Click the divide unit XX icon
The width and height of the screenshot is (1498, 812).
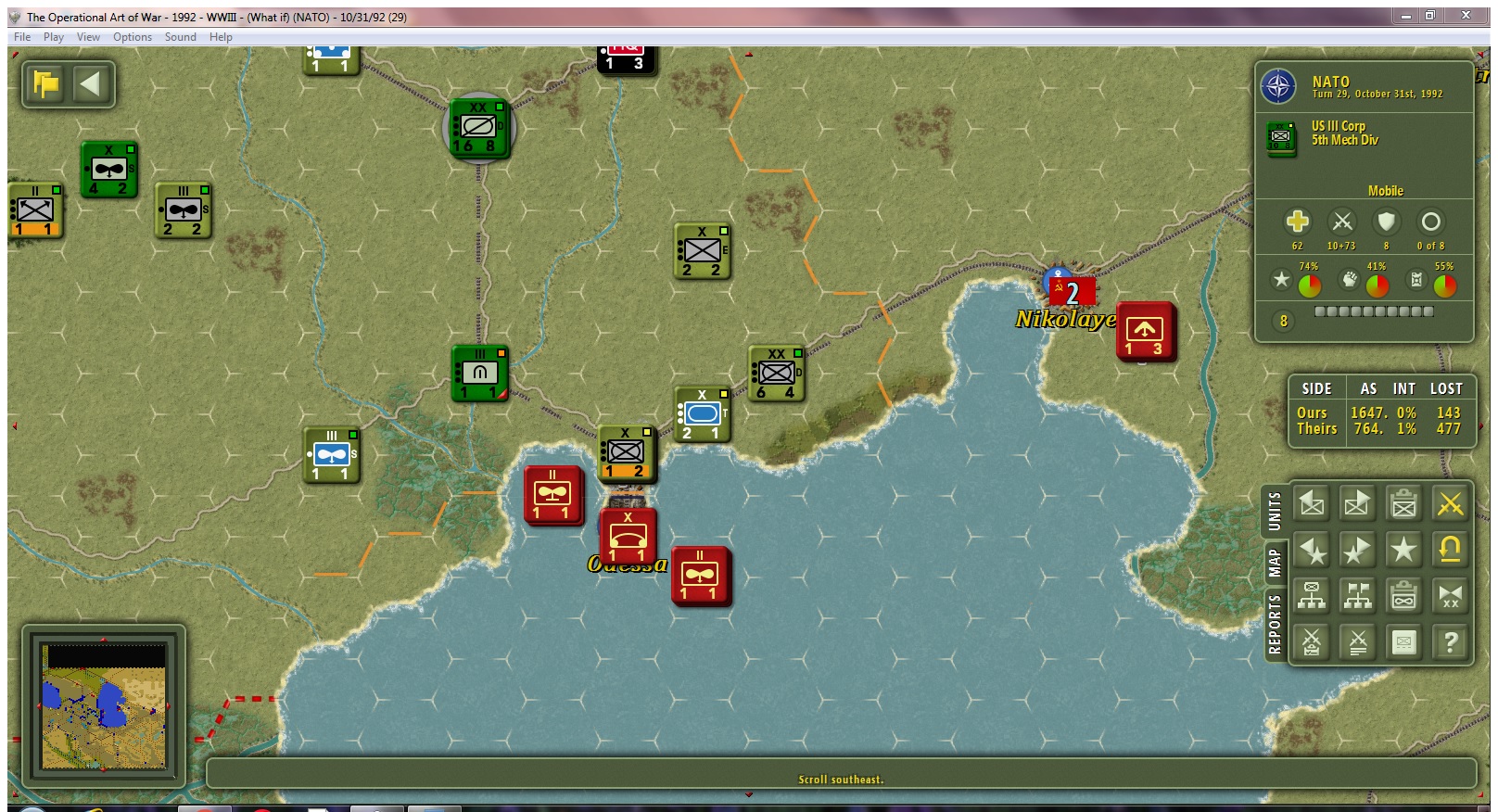1450,596
